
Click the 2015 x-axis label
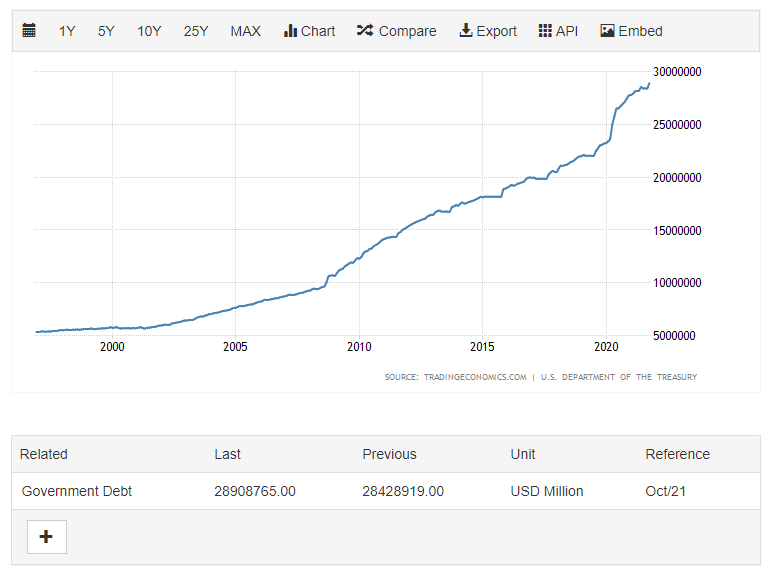(482, 347)
